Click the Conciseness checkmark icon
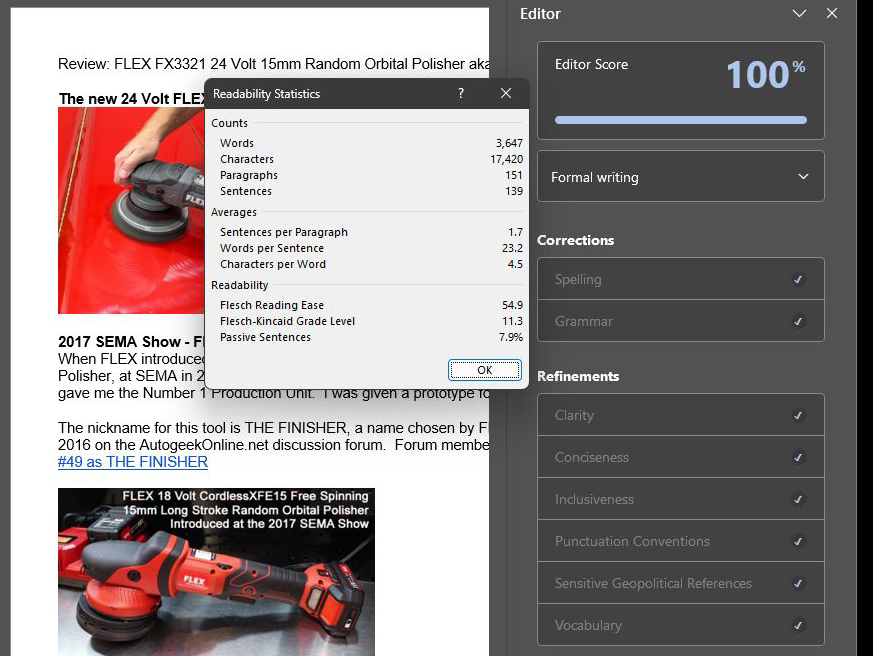Image resolution: width=873 pixels, height=656 pixels. [798, 457]
